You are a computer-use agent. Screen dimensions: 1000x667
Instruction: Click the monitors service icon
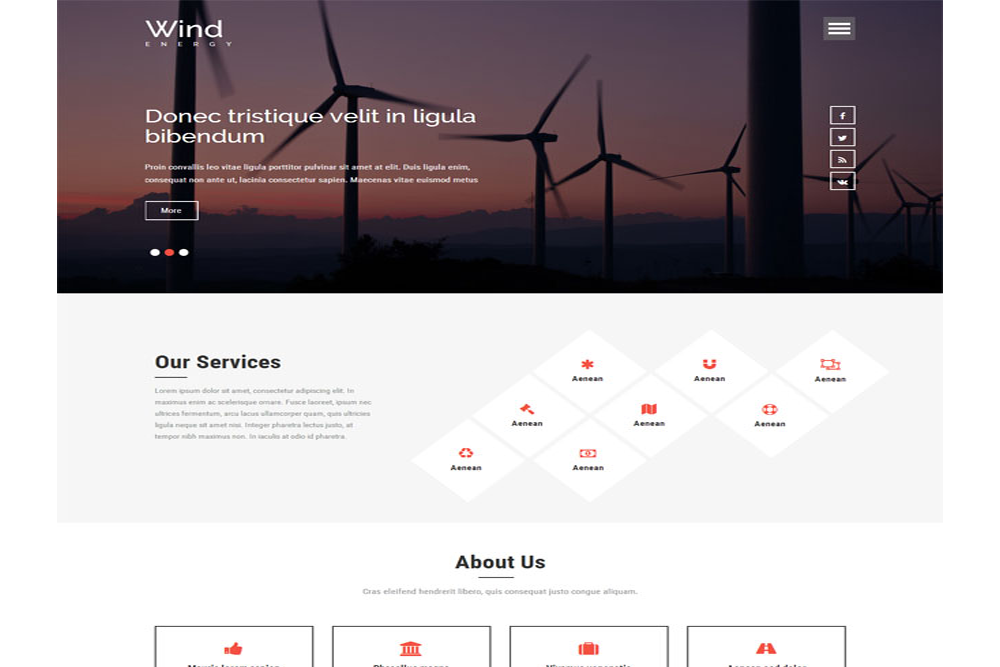click(830, 364)
